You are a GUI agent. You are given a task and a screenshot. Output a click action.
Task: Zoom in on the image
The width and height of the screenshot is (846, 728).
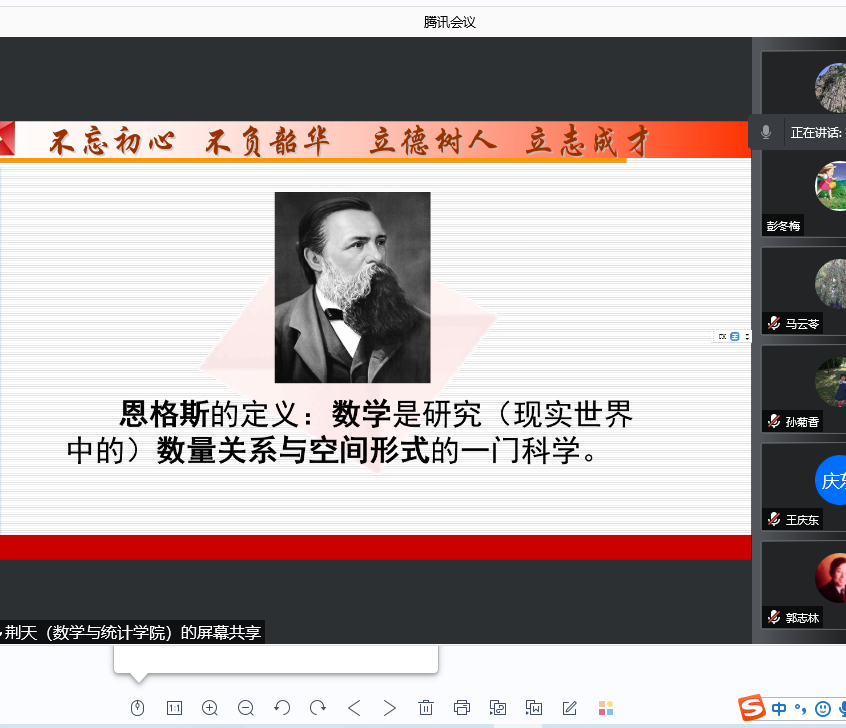[210, 708]
